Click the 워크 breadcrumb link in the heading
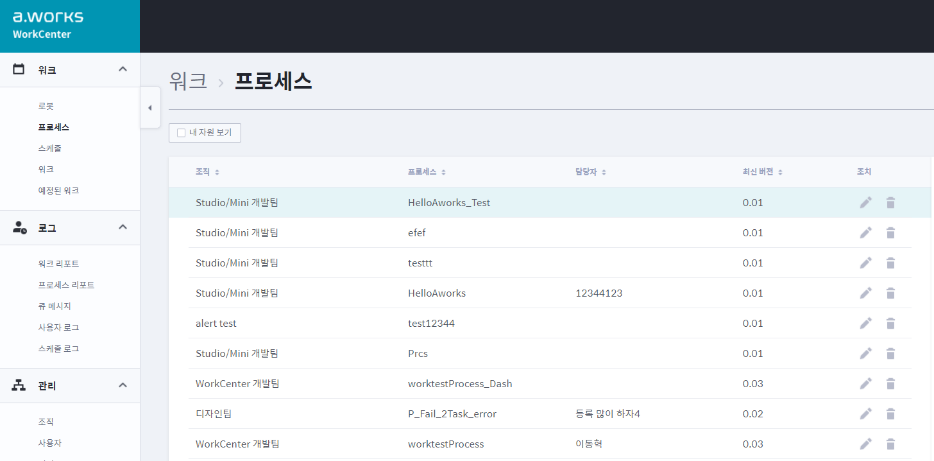934x461 pixels. pos(188,81)
